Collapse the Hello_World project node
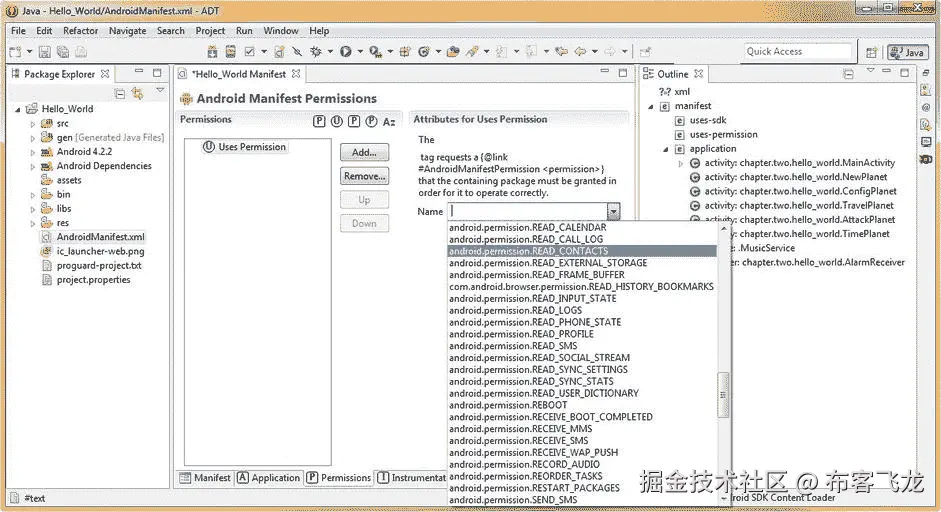The height and width of the screenshot is (512, 941). [x=17, y=109]
